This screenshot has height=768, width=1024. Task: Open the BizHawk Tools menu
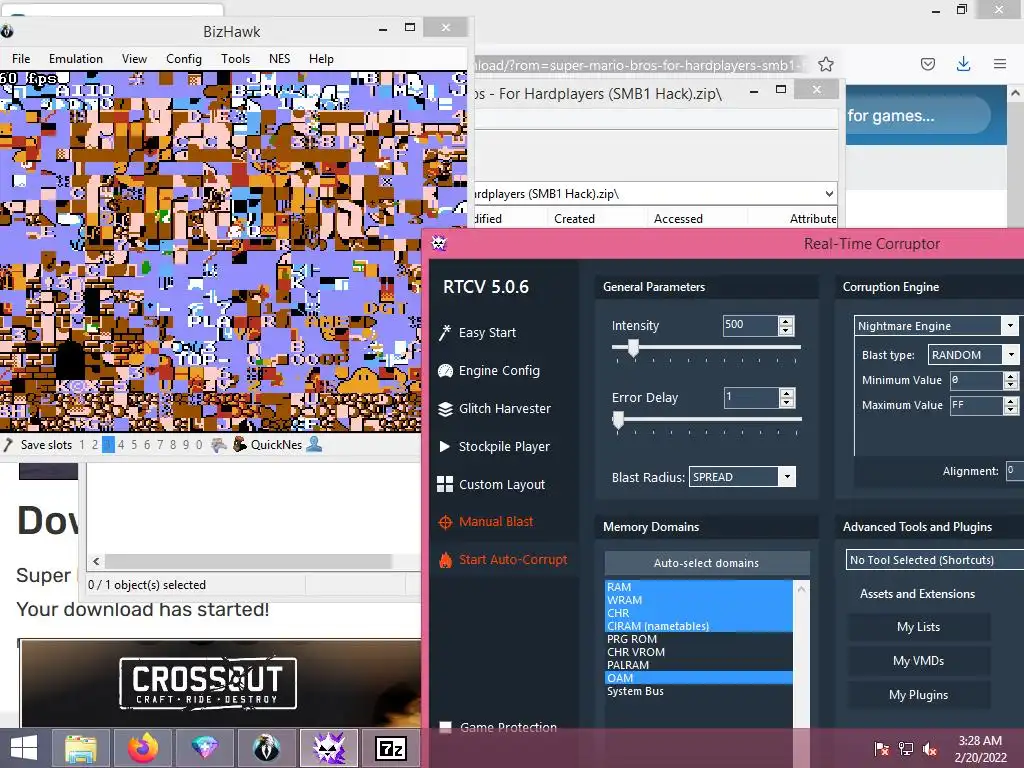pyautogui.click(x=235, y=59)
